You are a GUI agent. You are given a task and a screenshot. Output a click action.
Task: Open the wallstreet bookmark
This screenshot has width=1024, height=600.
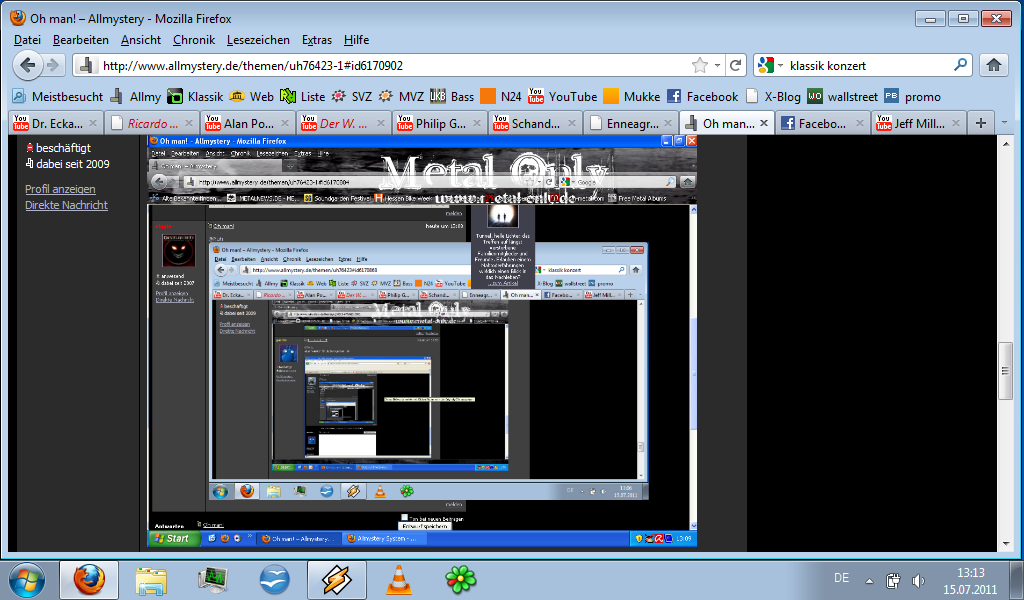[x=842, y=97]
